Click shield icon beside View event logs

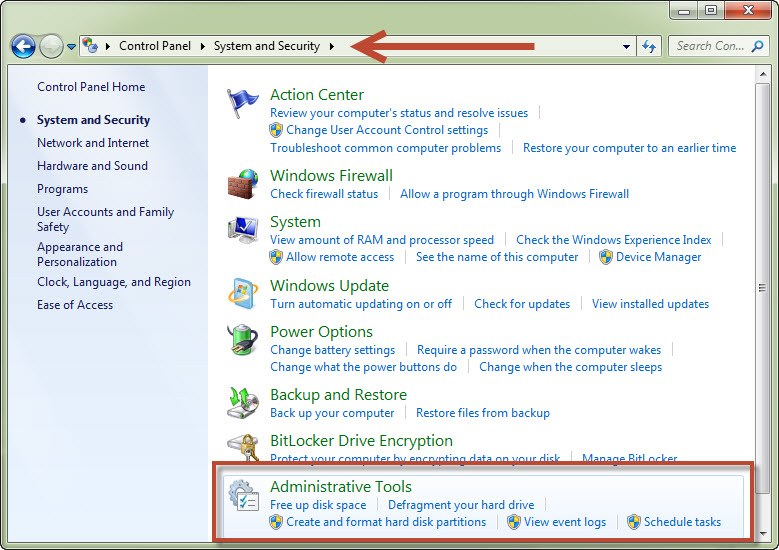[514, 522]
